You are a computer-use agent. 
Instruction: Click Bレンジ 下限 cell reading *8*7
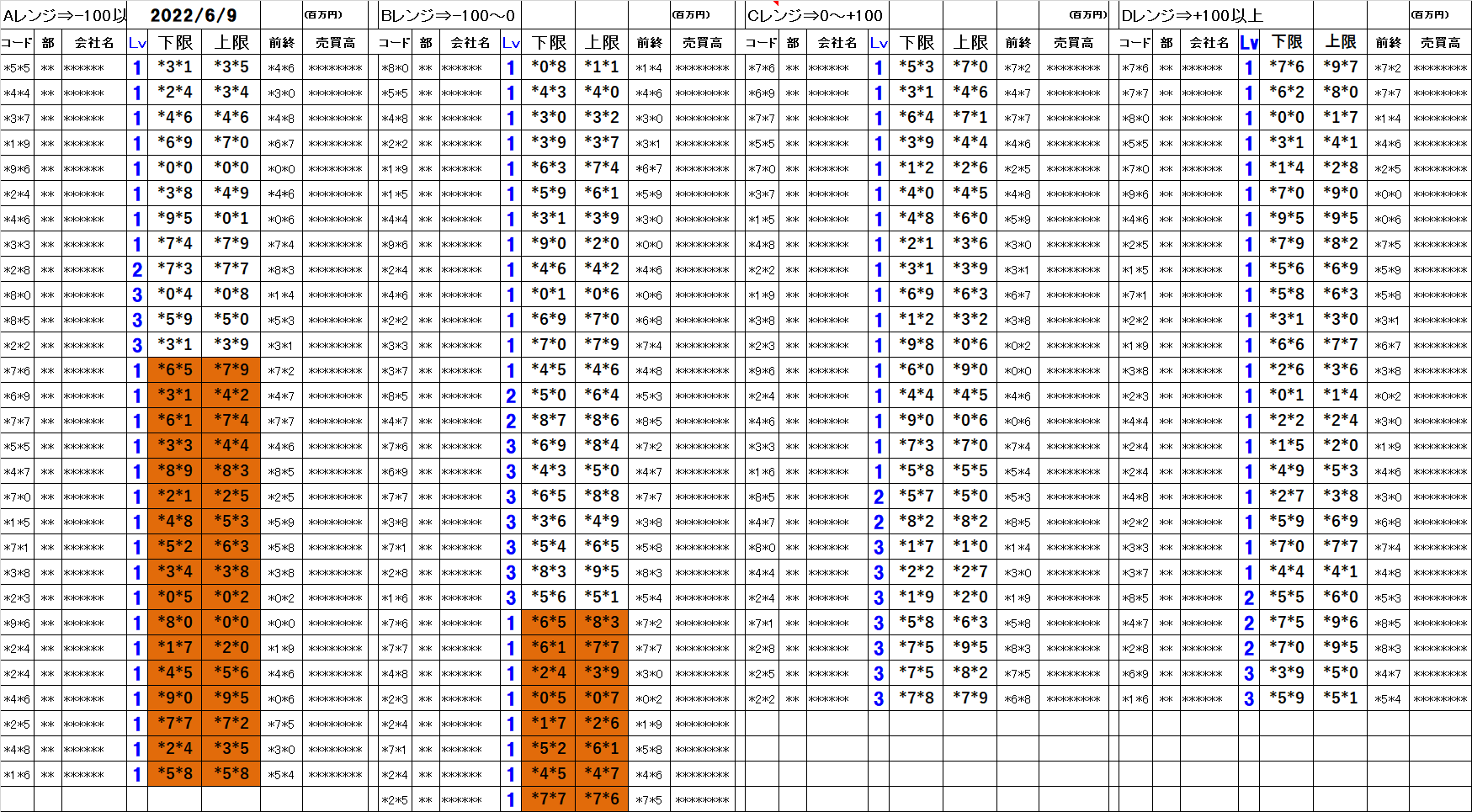[x=549, y=420]
